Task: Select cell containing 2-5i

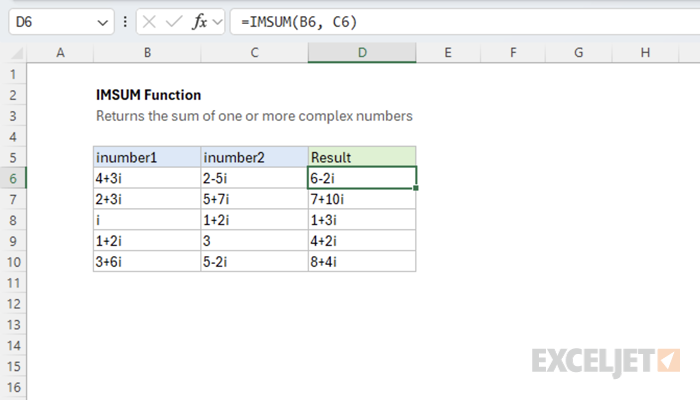Action: [x=254, y=178]
